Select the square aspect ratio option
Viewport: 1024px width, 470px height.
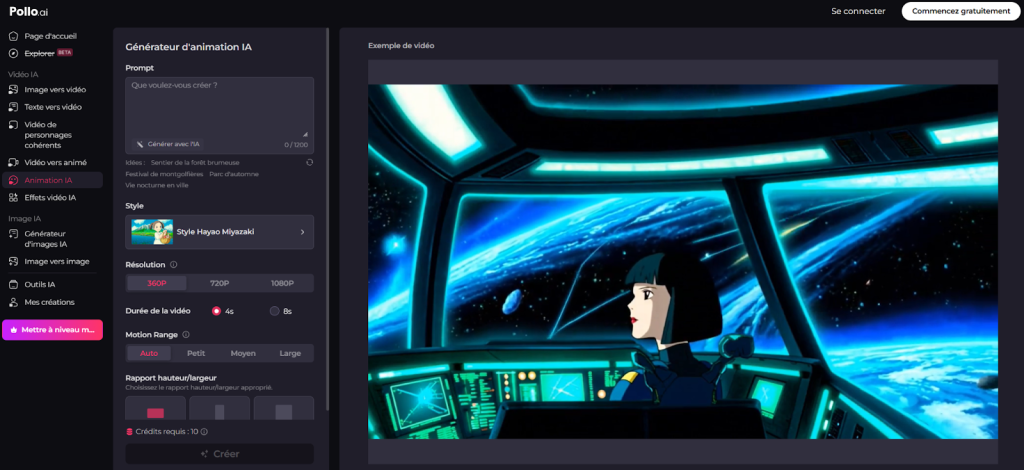(x=283, y=407)
